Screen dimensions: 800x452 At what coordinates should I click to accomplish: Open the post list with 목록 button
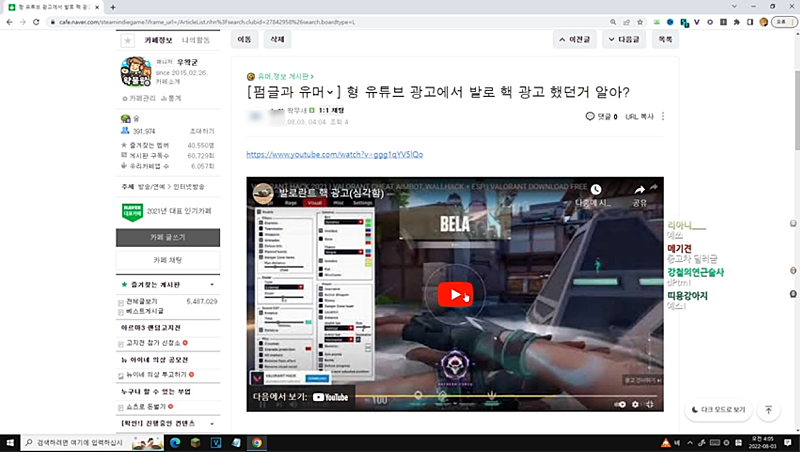pos(665,39)
